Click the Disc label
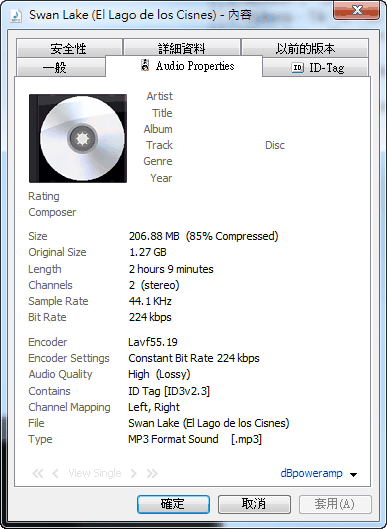387x529 pixels. pyautogui.click(x=275, y=145)
